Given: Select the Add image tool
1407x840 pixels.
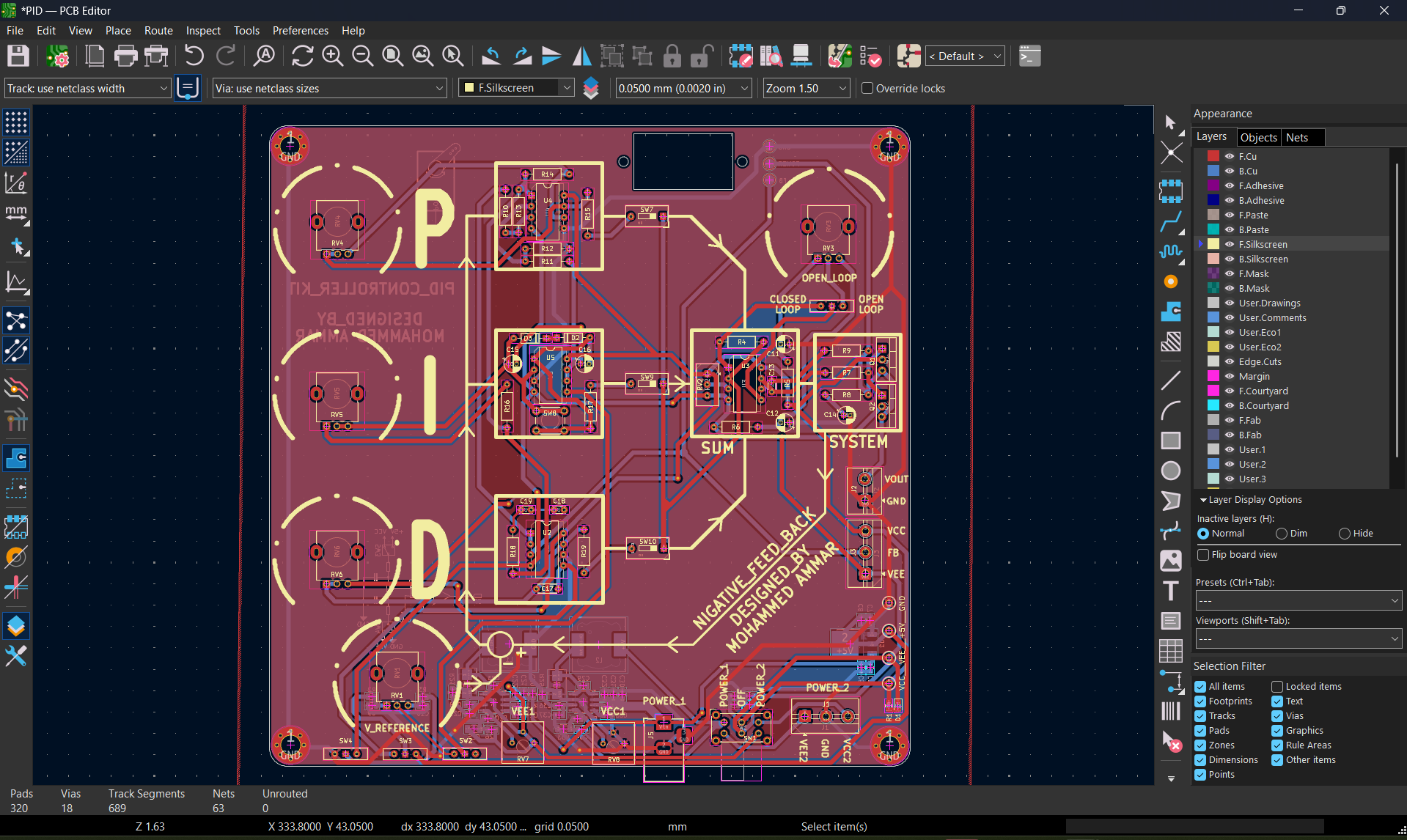Looking at the screenshot, I should (x=1171, y=561).
